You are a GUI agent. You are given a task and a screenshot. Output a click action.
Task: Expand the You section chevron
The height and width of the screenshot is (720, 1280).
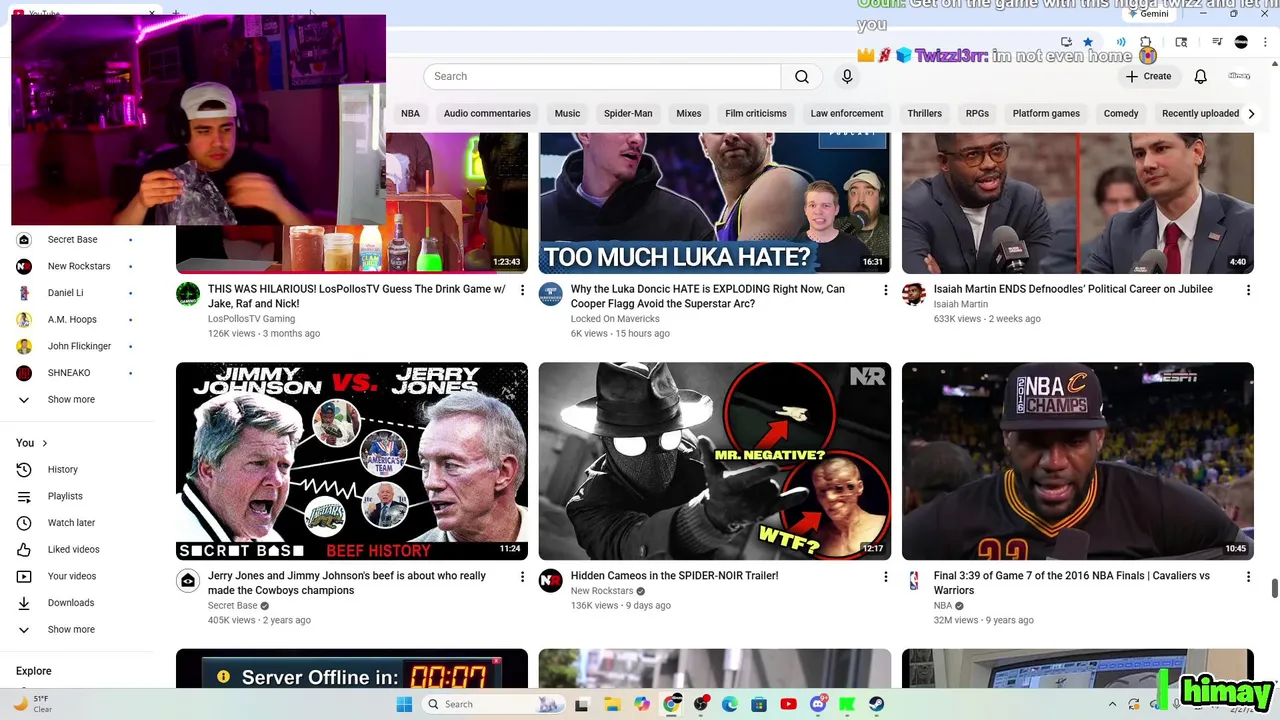44,443
